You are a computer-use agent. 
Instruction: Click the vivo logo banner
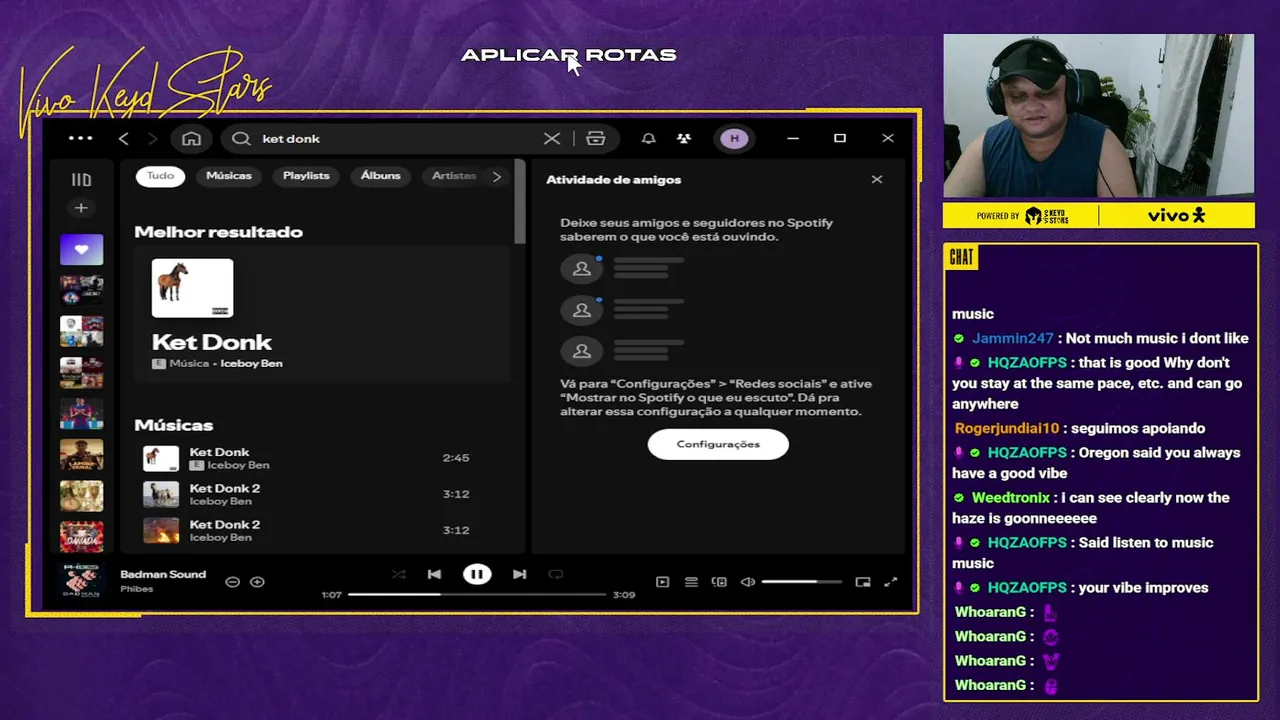click(x=1176, y=216)
